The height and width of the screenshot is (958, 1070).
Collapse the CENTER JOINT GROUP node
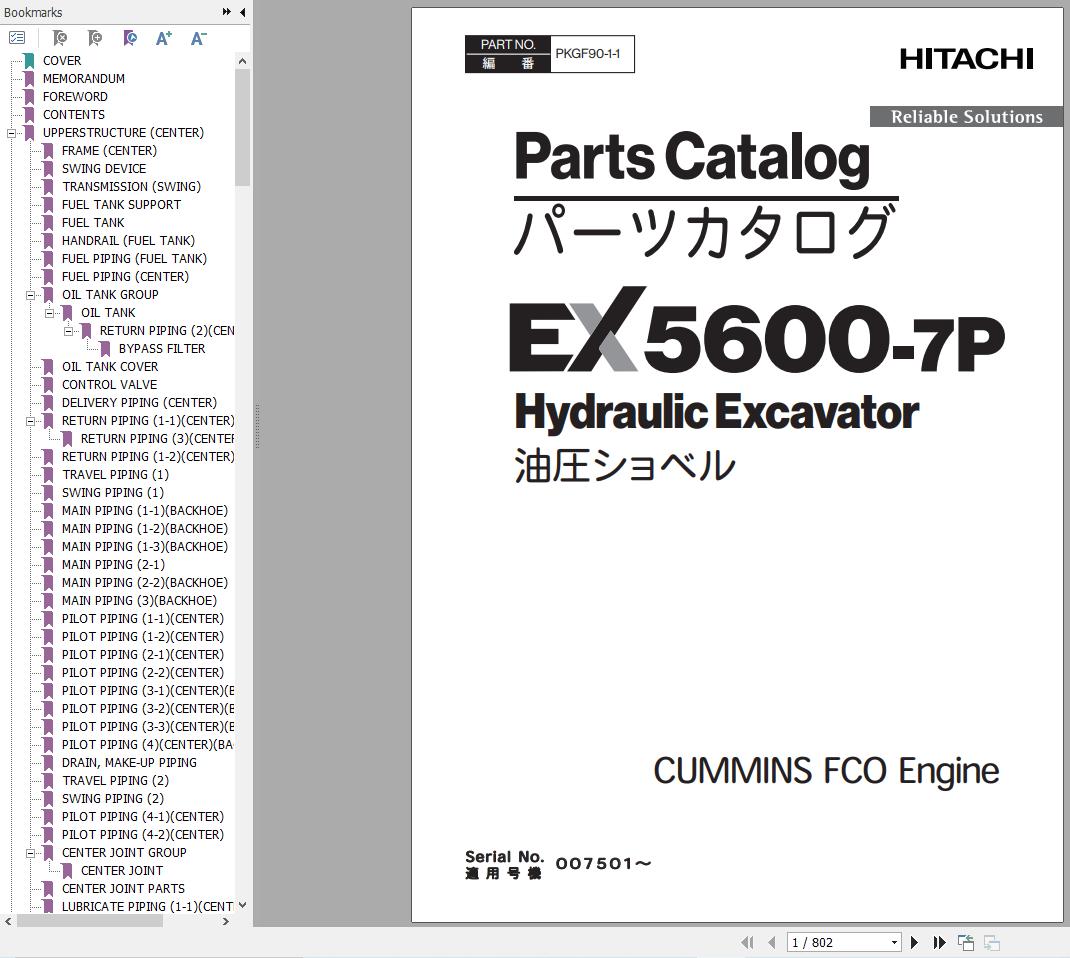(x=31, y=853)
